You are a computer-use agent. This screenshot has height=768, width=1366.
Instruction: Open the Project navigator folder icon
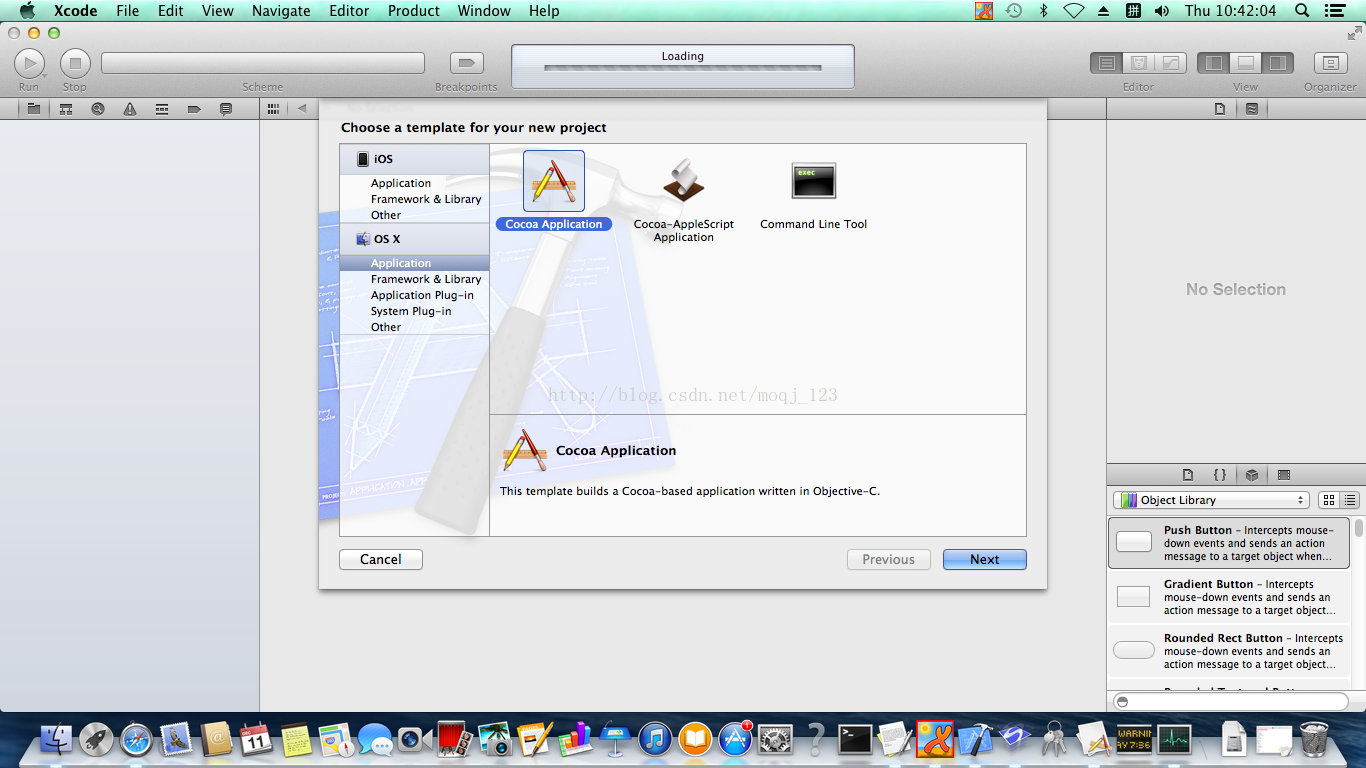point(34,109)
